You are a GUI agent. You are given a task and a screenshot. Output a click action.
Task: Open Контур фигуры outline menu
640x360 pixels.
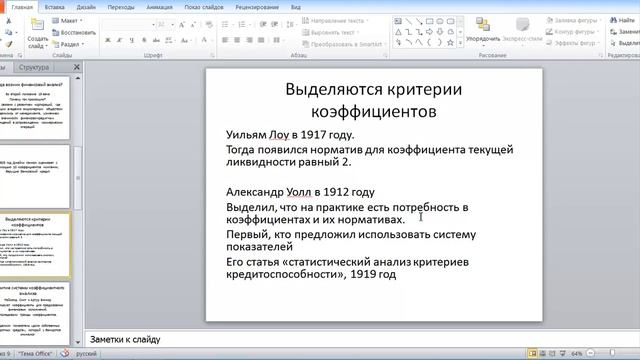[x=573, y=31]
